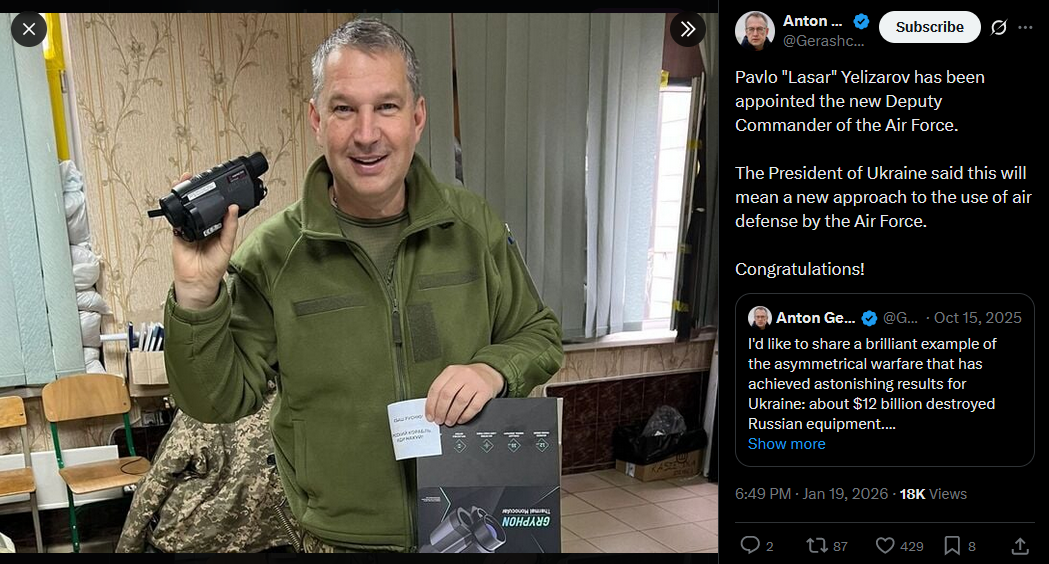This screenshot has height=564, width=1049.
Task: Close the photo viewer with X icon
Action: [x=29, y=29]
